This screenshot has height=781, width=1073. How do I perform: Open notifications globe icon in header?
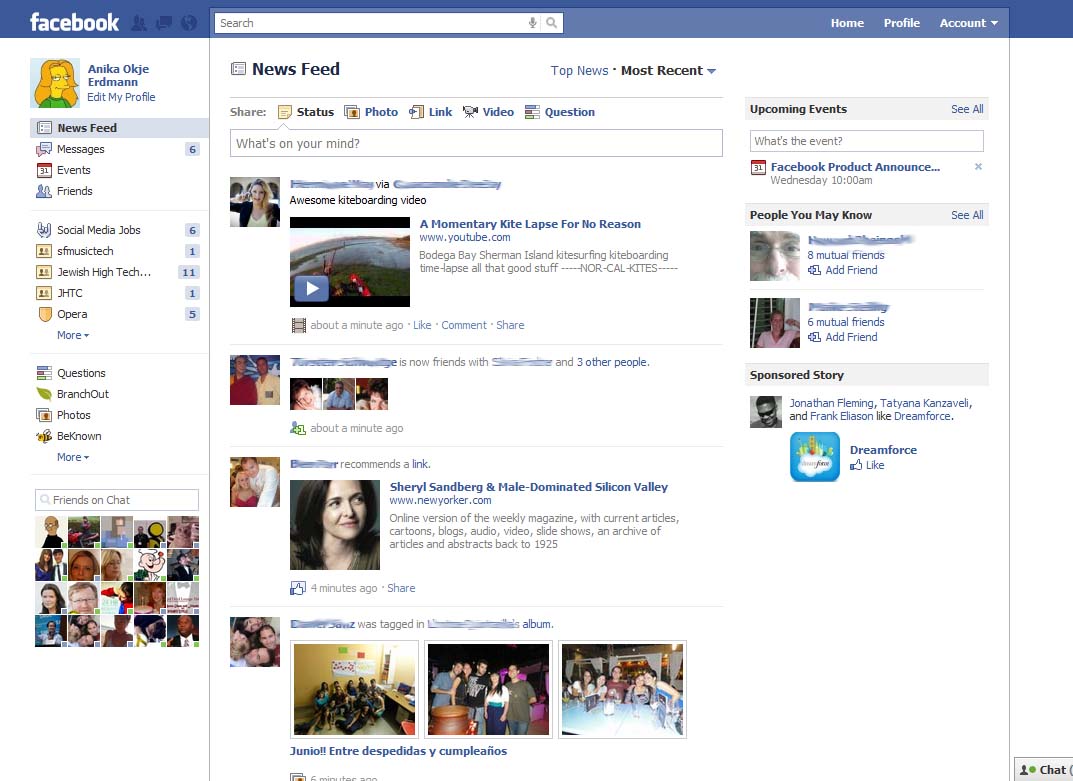(189, 23)
